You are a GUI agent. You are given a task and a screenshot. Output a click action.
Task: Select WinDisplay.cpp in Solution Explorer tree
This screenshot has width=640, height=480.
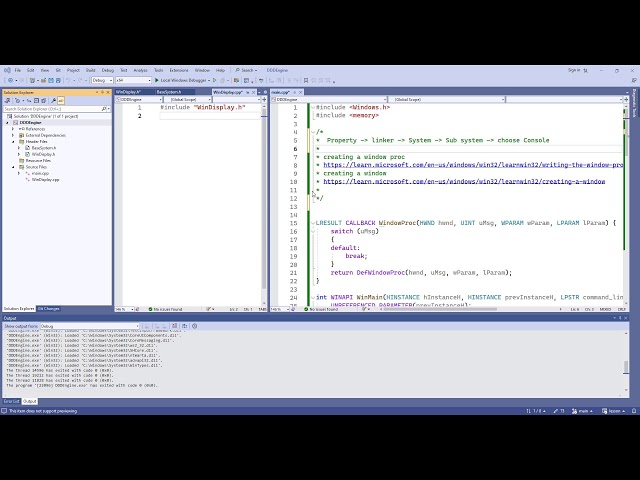point(45,180)
